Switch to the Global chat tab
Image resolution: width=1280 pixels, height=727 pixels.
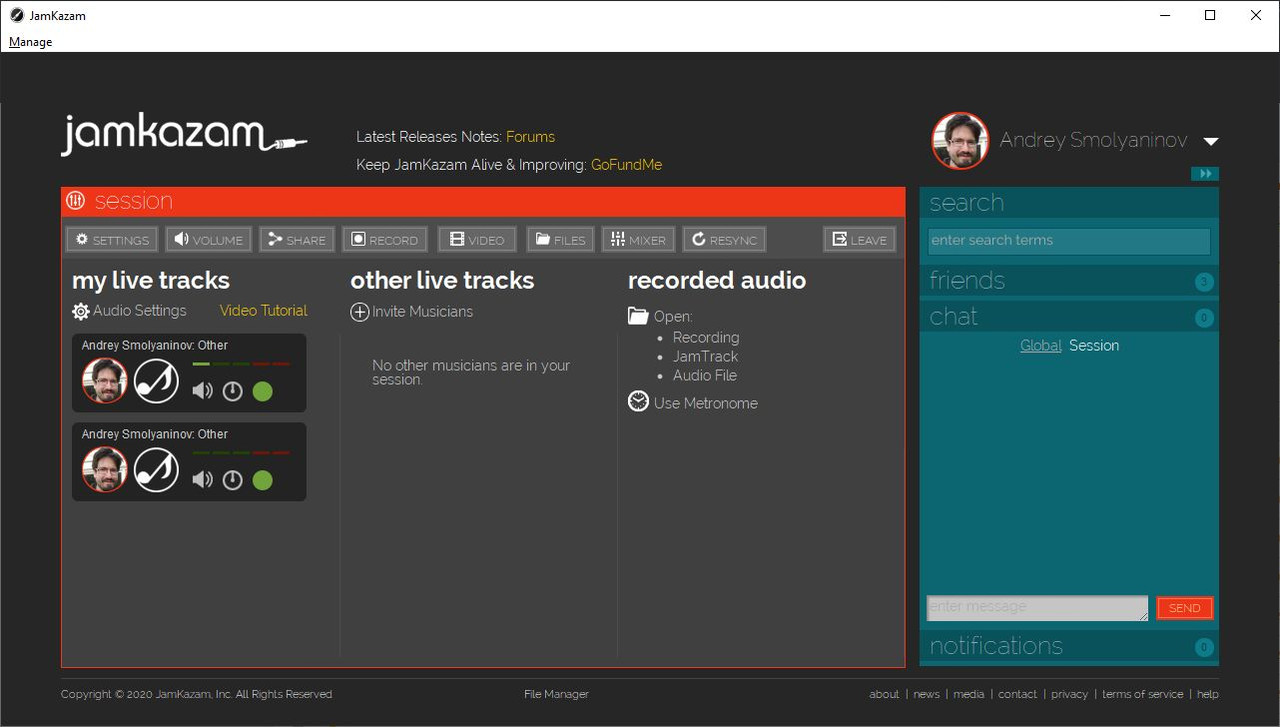(1041, 346)
